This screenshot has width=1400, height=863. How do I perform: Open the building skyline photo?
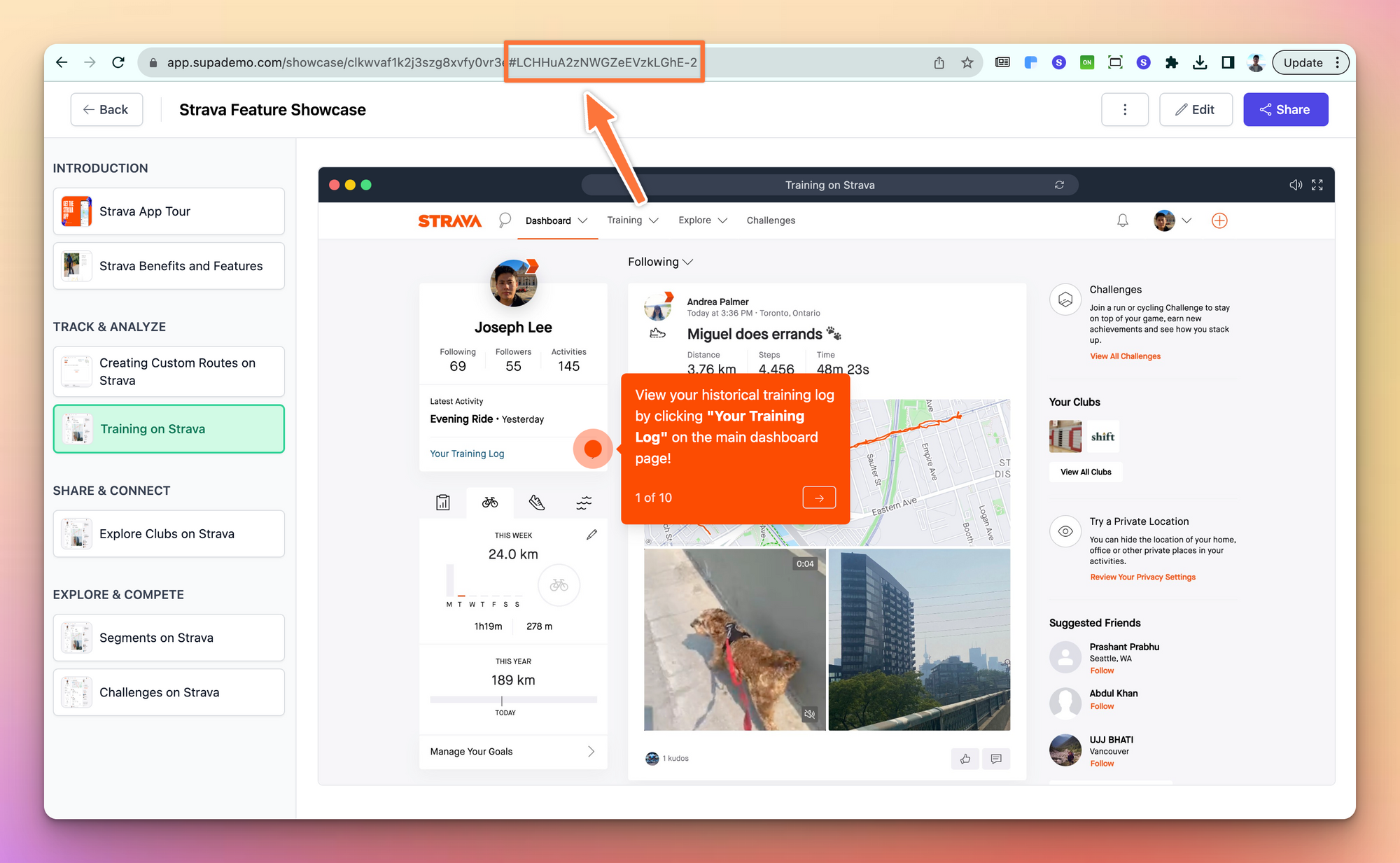[x=919, y=640]
